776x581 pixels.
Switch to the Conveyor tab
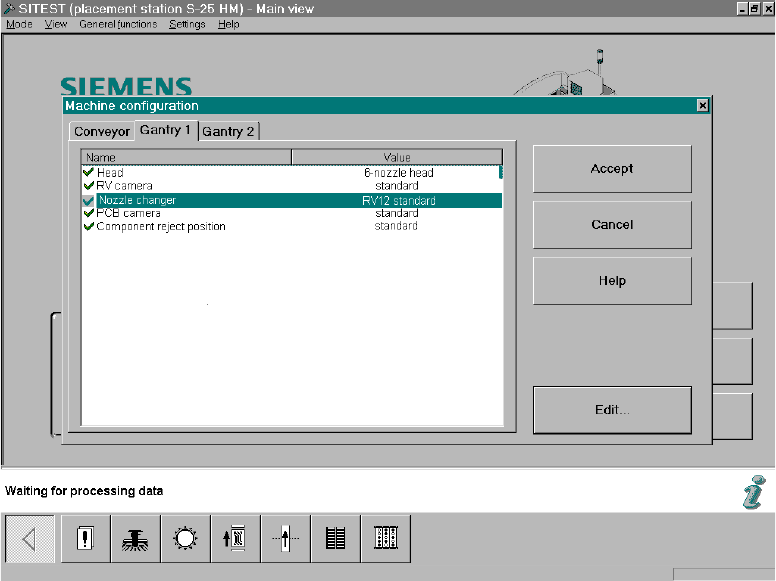click(x=102, y=132)
